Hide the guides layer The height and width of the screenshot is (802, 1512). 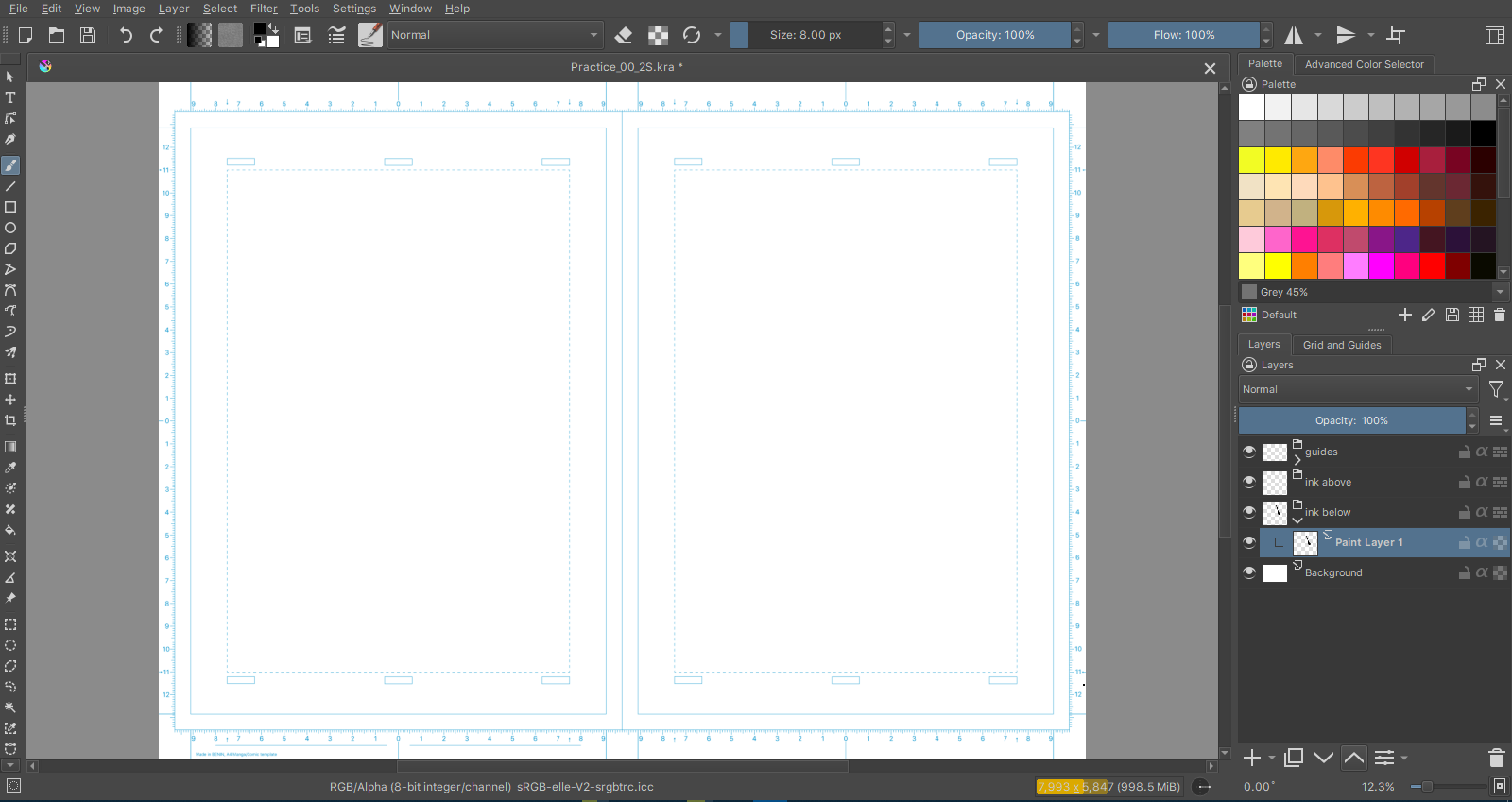(x=1249, y=452)
